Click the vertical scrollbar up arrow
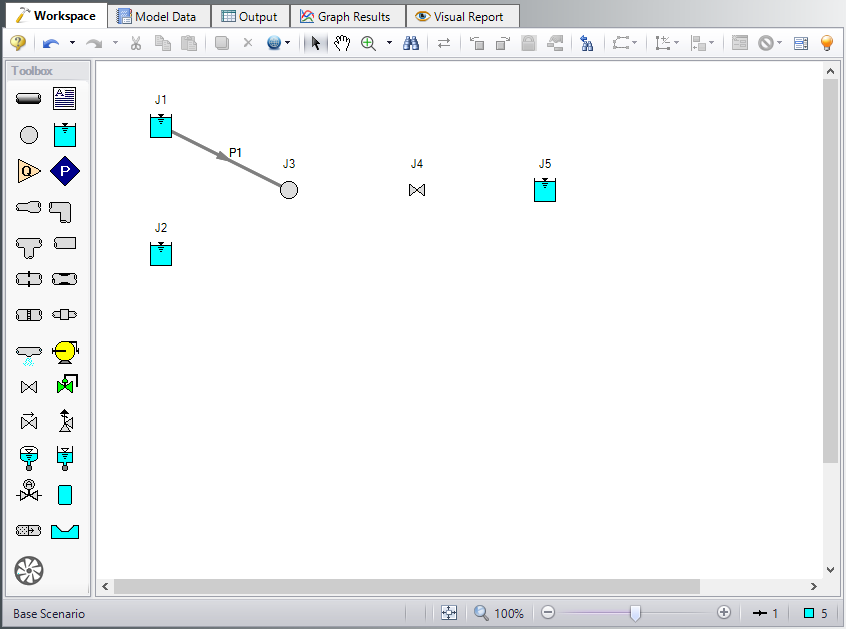 coord(830,71)
